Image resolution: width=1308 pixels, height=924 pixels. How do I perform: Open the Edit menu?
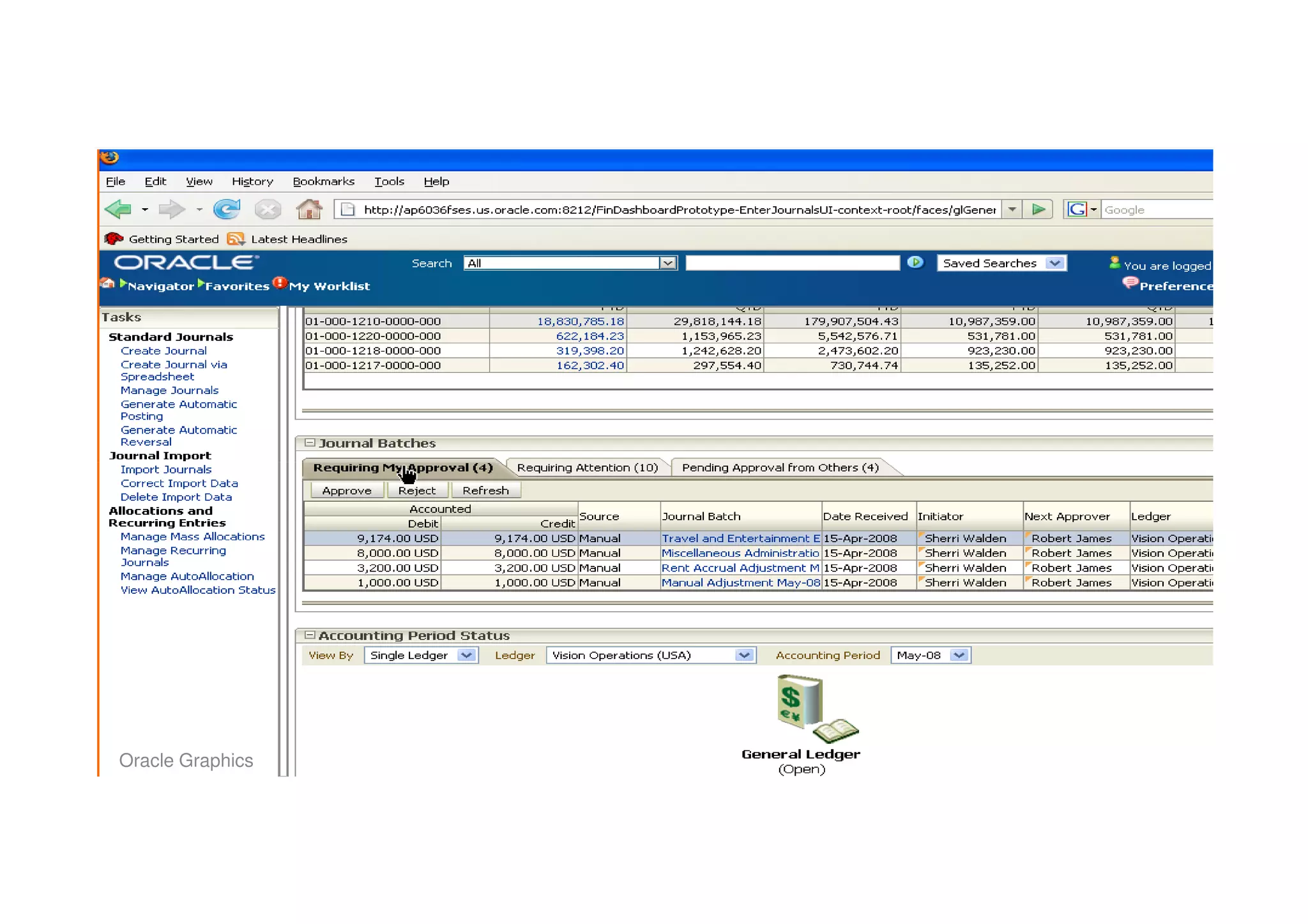(x=155, y=181)
